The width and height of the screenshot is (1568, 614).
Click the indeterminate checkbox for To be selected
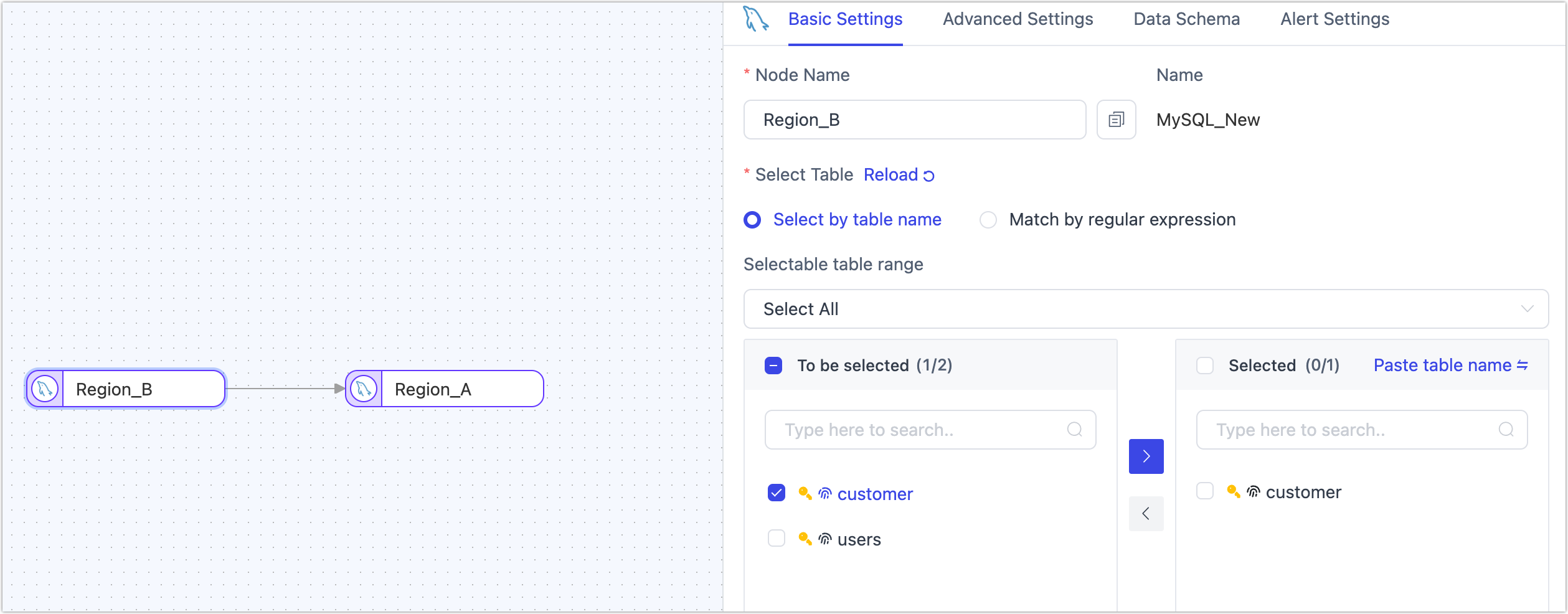pyautogui.click(x=773, y=366)
